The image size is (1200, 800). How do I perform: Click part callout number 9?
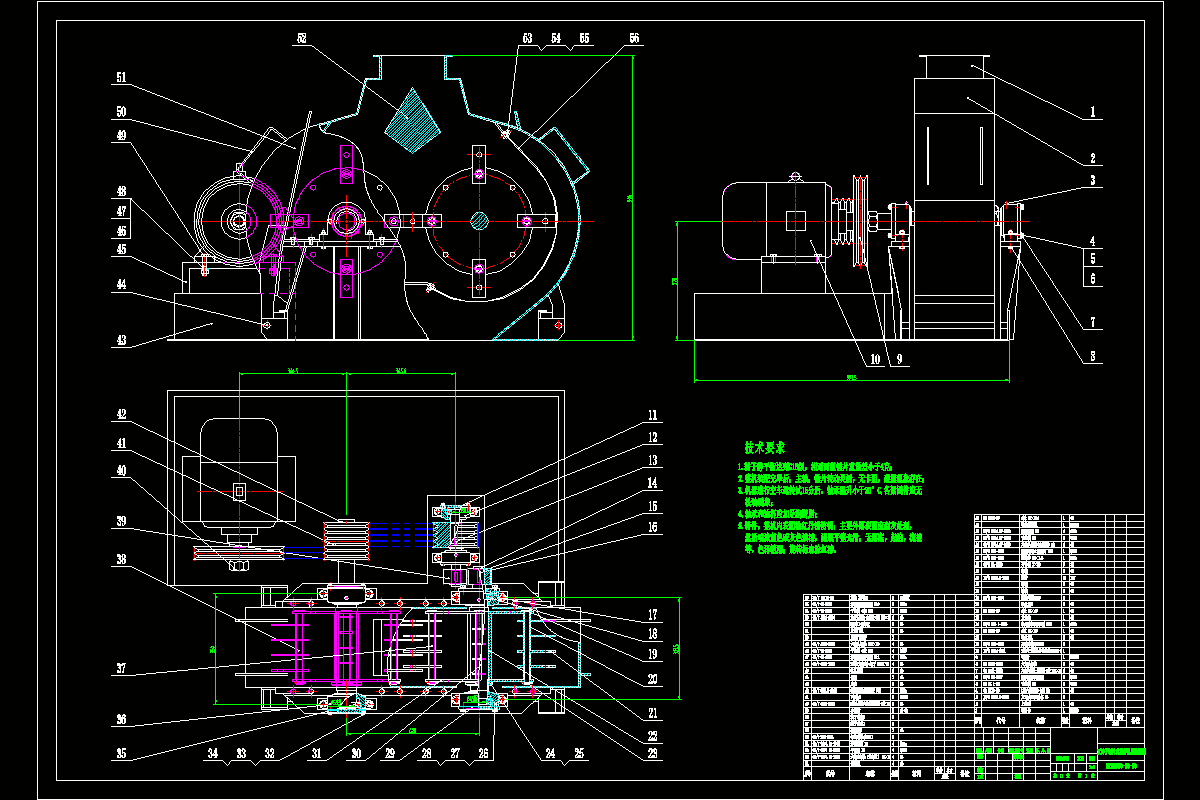[x=899, y=358]
